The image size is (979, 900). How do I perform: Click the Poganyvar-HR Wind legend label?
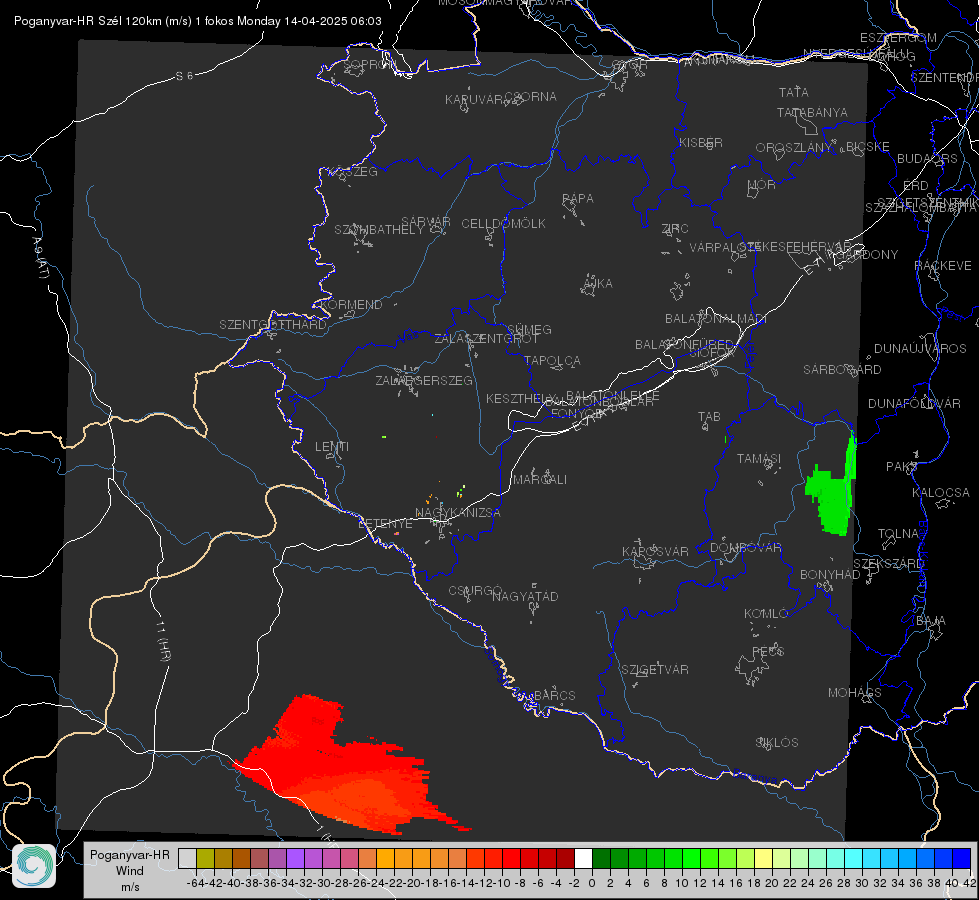130,870
